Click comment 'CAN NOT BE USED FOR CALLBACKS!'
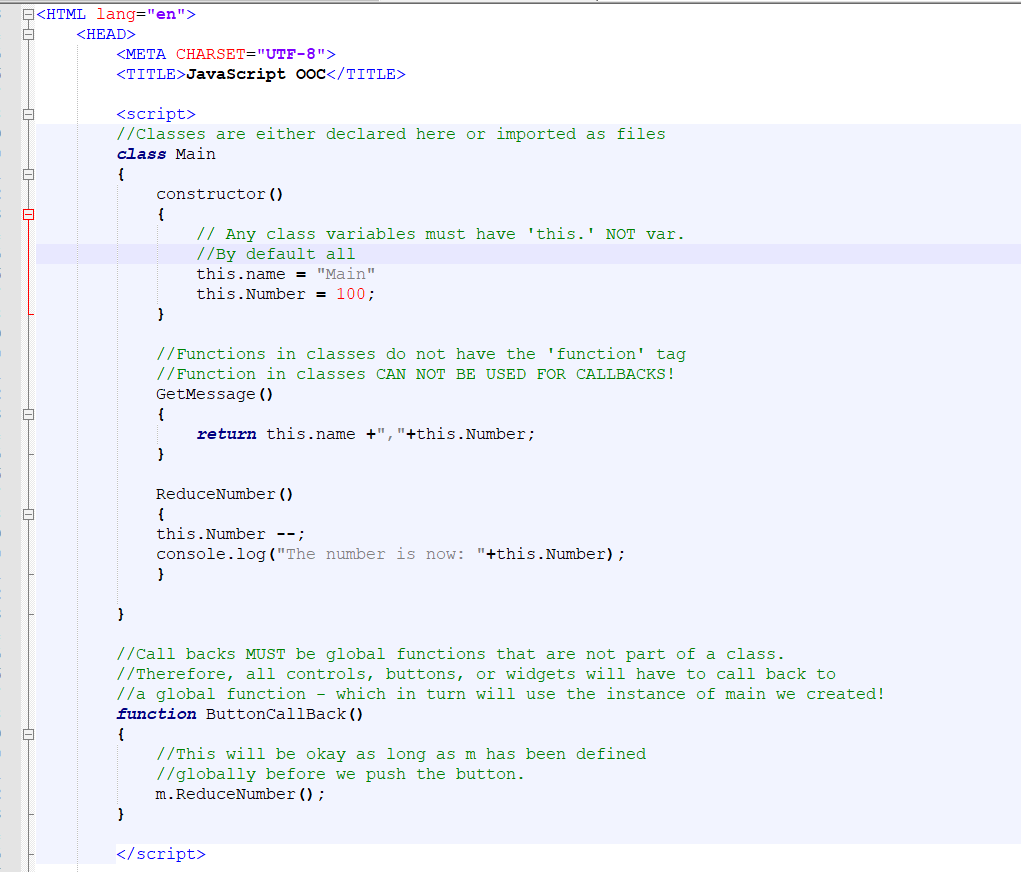 click(524, 374)
